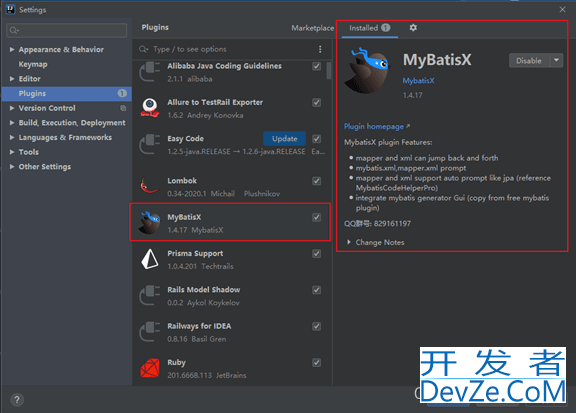Click the Prisma Support triangle icon

pyautogui.click(x=150, y=259)
